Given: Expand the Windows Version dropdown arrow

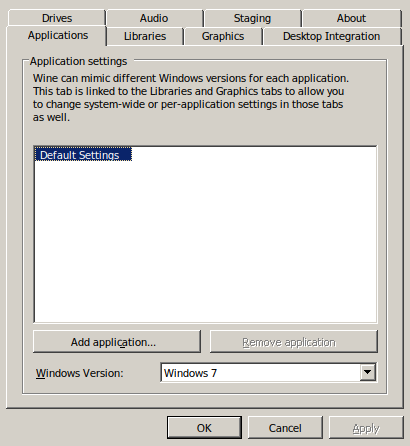Looking at the screenshot, I should click(x=367, y=372).
